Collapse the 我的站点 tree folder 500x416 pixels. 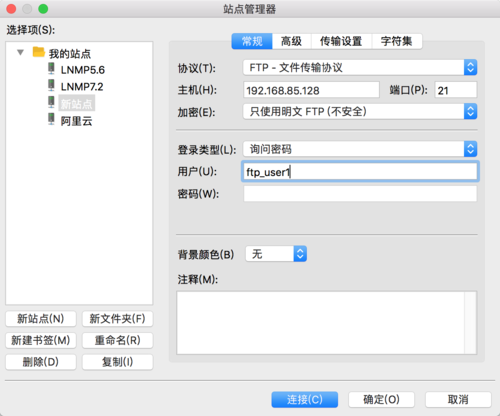pos(21,52)
